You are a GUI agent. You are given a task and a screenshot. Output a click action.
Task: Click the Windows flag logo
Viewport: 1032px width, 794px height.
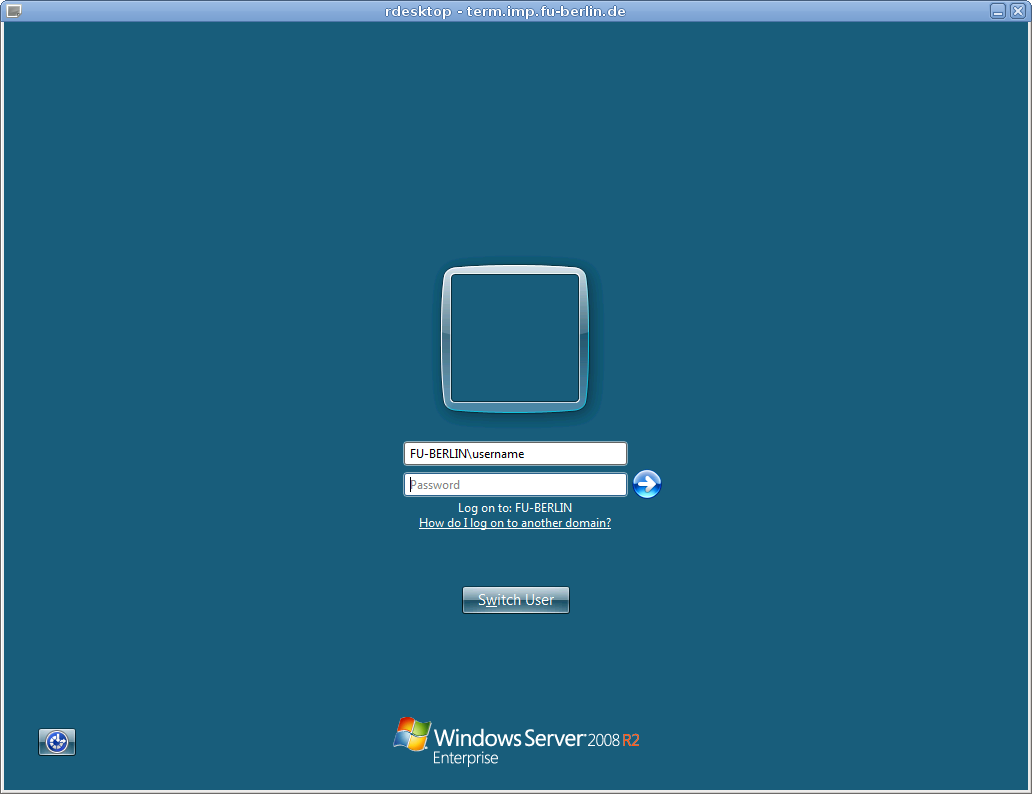411,734
